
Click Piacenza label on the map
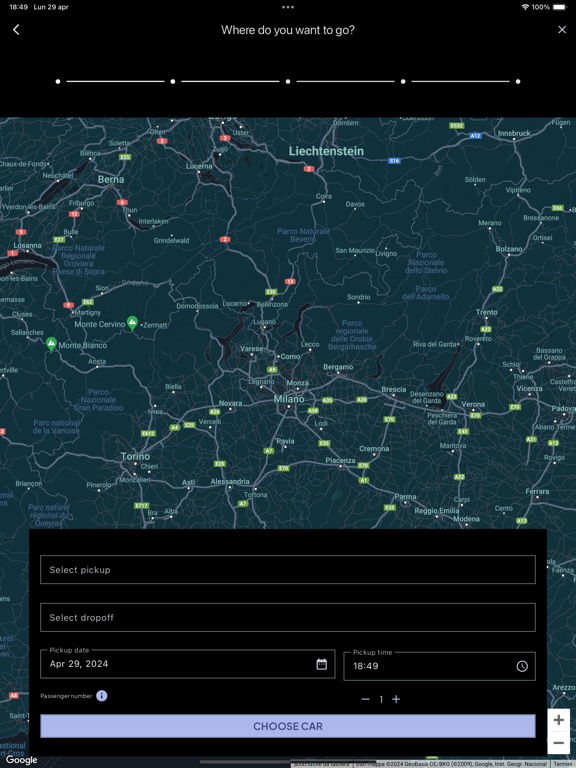tap(340, 460)
